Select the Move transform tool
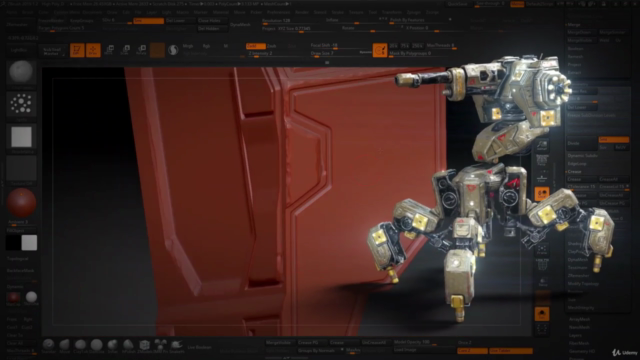Viewport: 640px width, 360px height. point(109,50)
